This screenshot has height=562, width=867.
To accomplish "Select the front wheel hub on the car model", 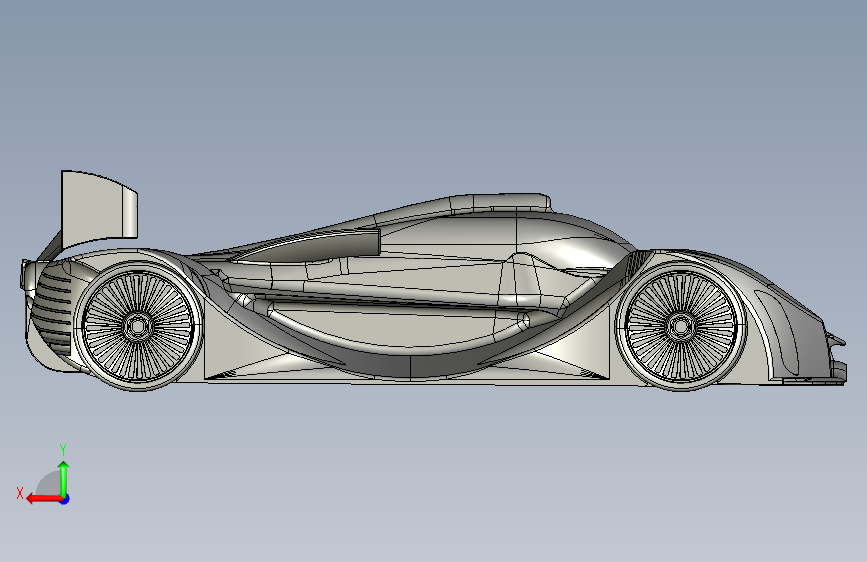I will [680, 326].
